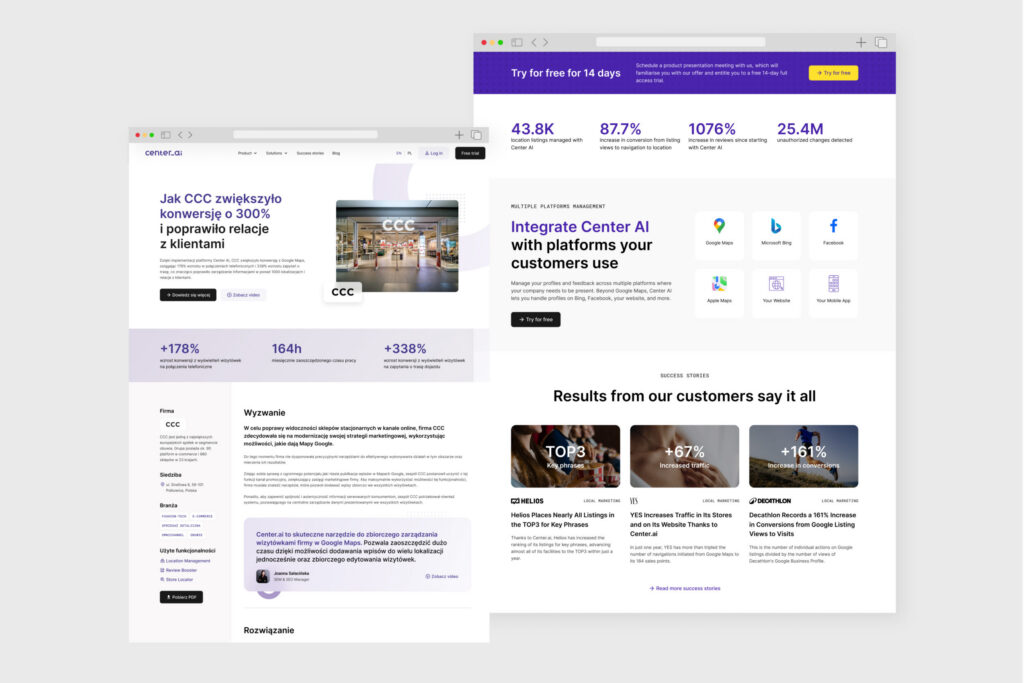Open the Location Management feature link

tap(185, 561)
